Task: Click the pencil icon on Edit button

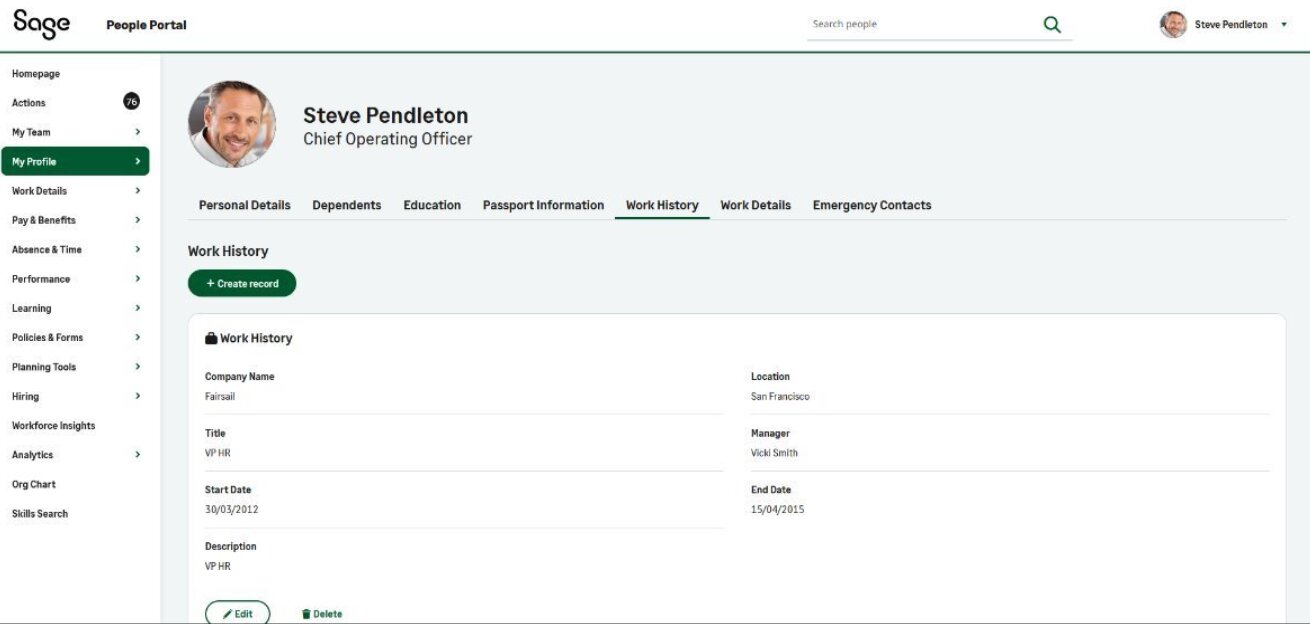Action: point(227,614)
